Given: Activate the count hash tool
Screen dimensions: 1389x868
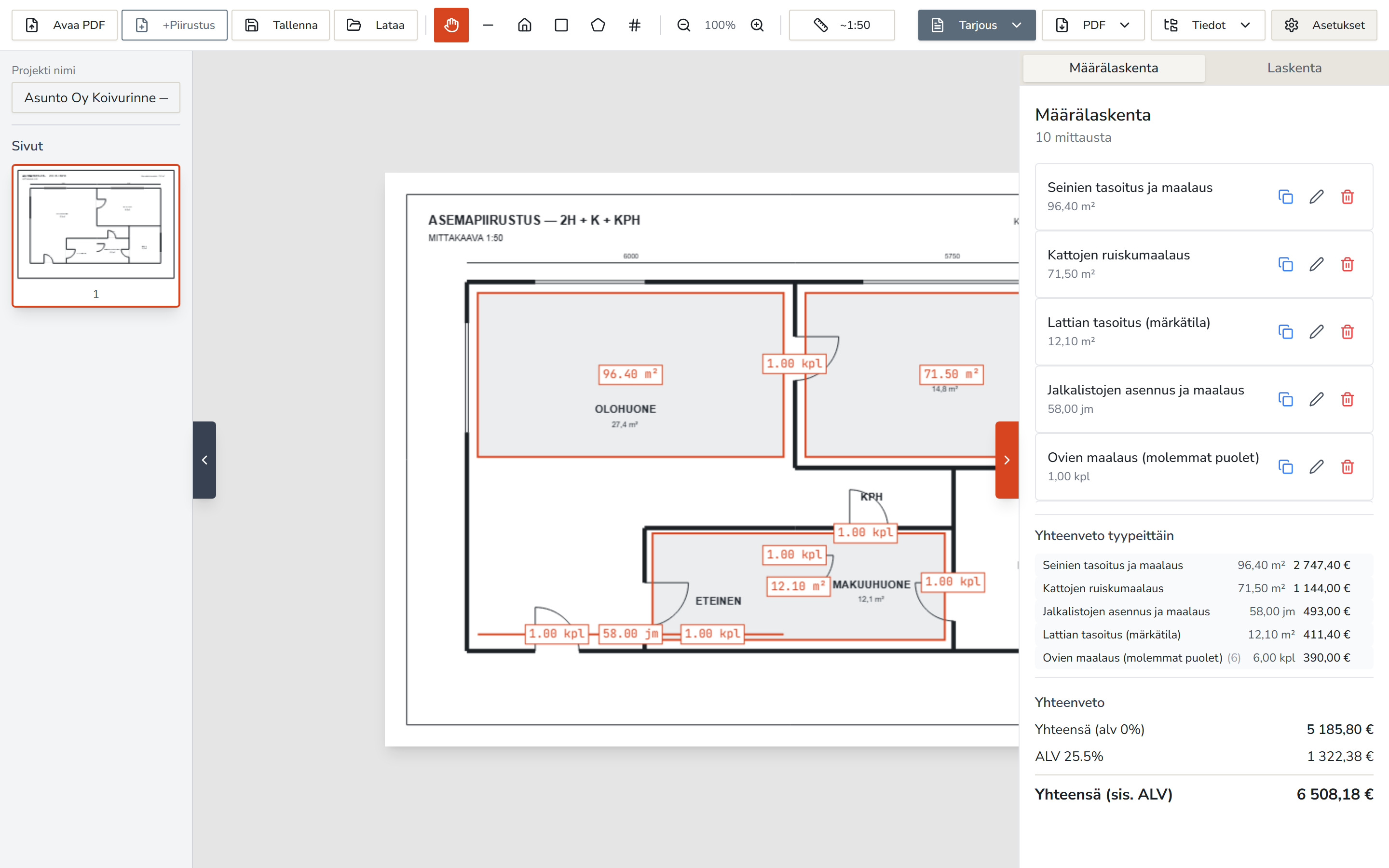Looking at the screenshot, I should coord(634,25).
